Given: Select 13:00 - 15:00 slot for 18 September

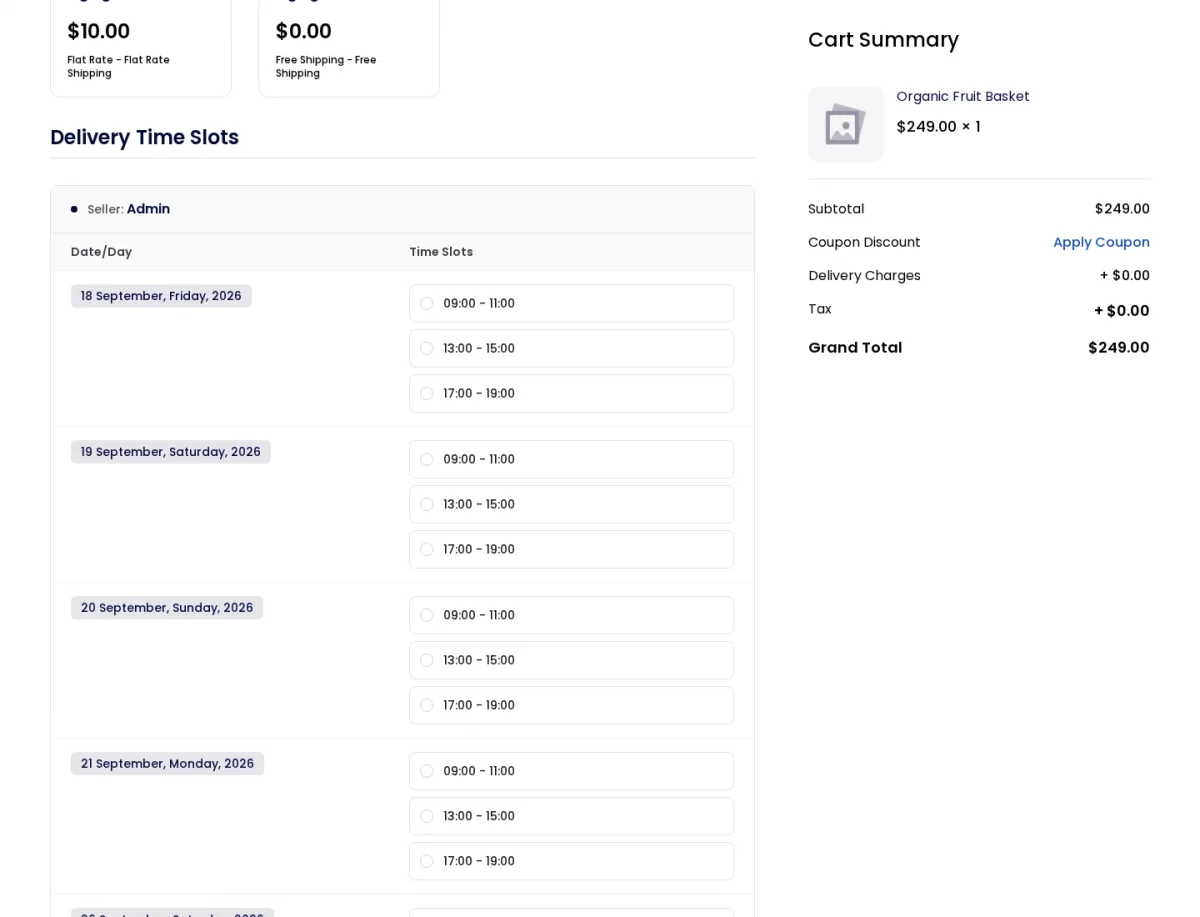Looking at the screenshot, I should point(571,348).
